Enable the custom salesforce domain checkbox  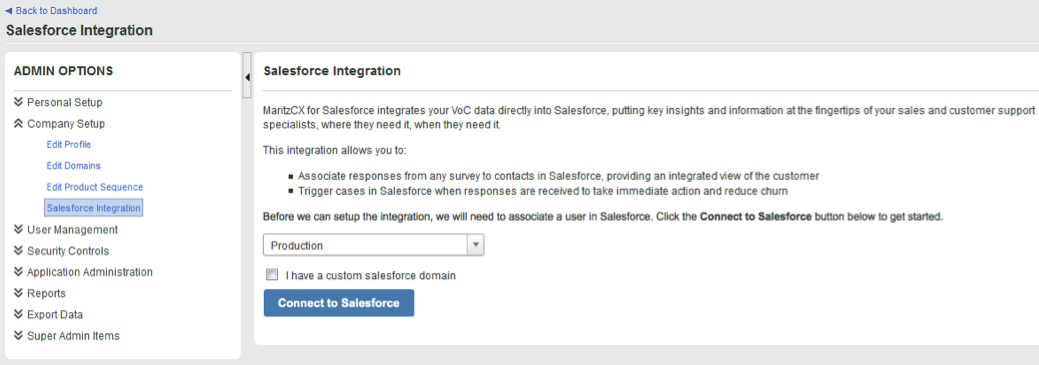[272, 275]
